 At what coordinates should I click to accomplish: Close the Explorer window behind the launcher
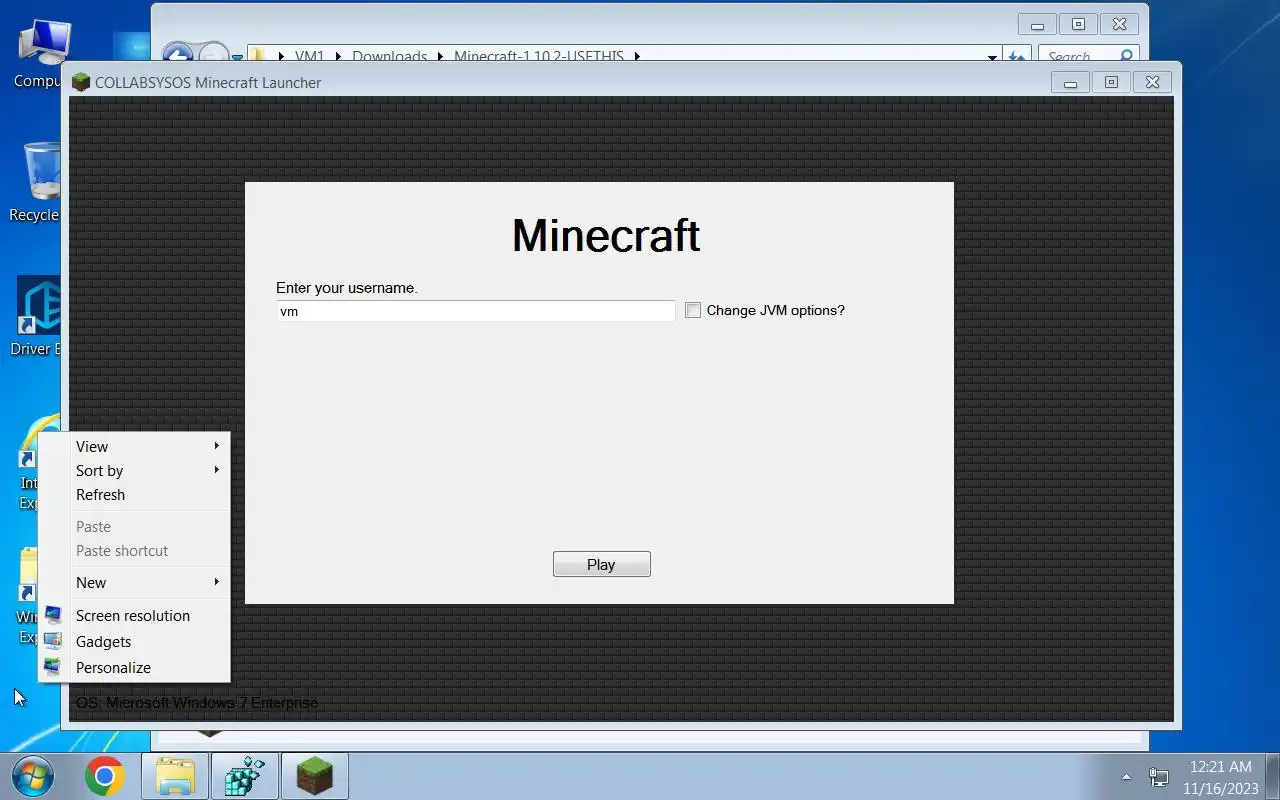click(1119, 25)
